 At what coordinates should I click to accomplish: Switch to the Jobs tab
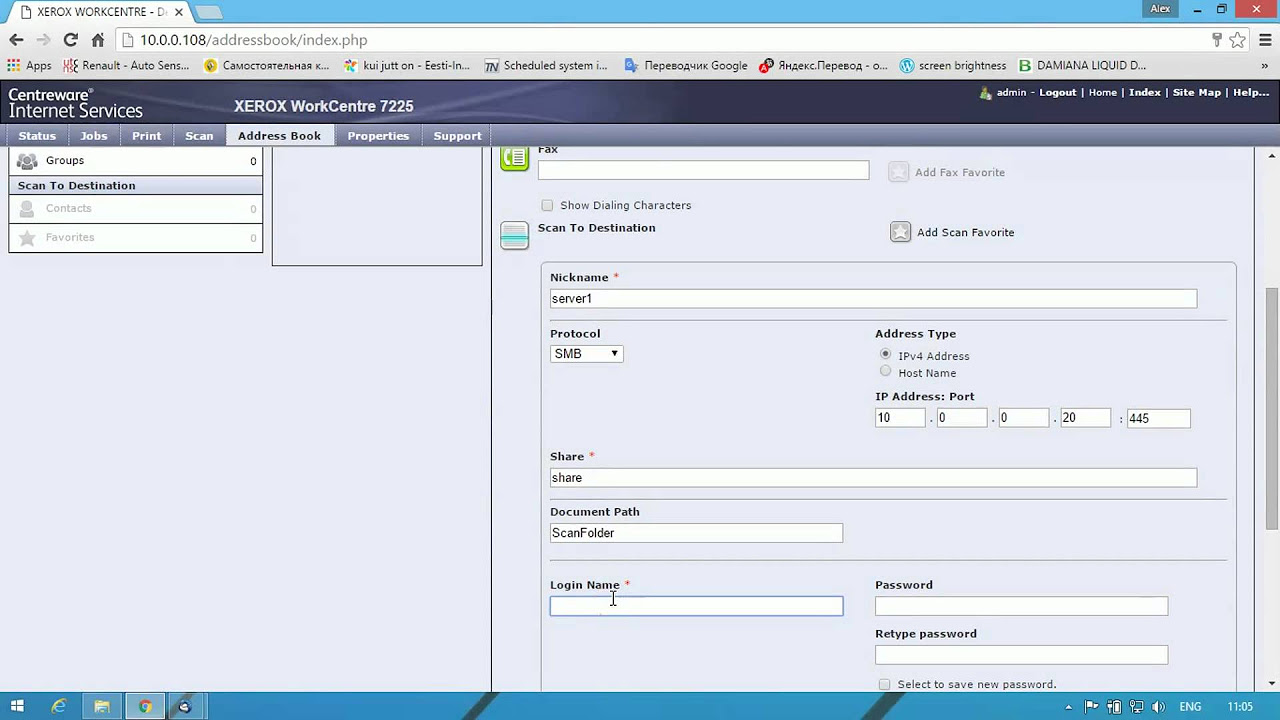(94, 136)
